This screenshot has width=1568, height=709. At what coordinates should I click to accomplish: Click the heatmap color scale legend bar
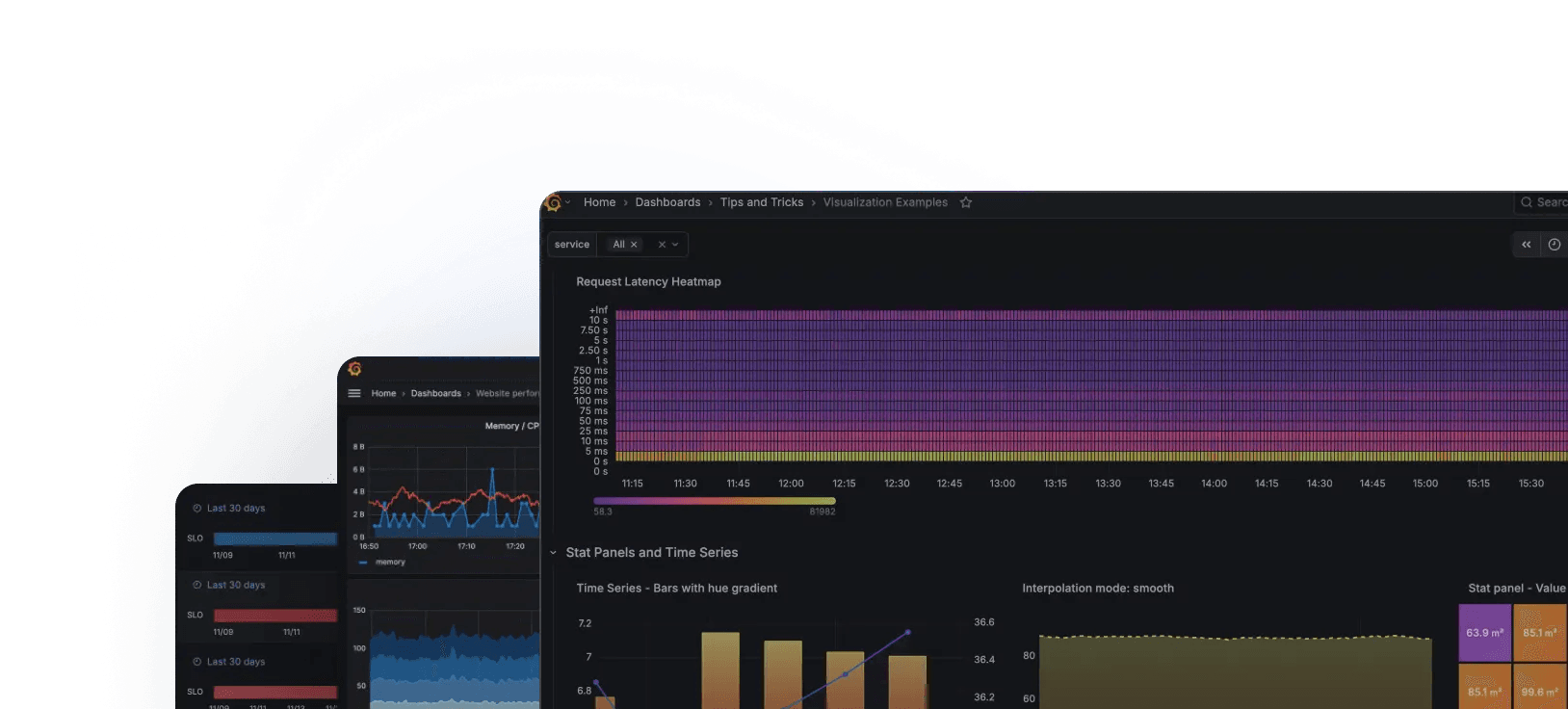[715, 501]
